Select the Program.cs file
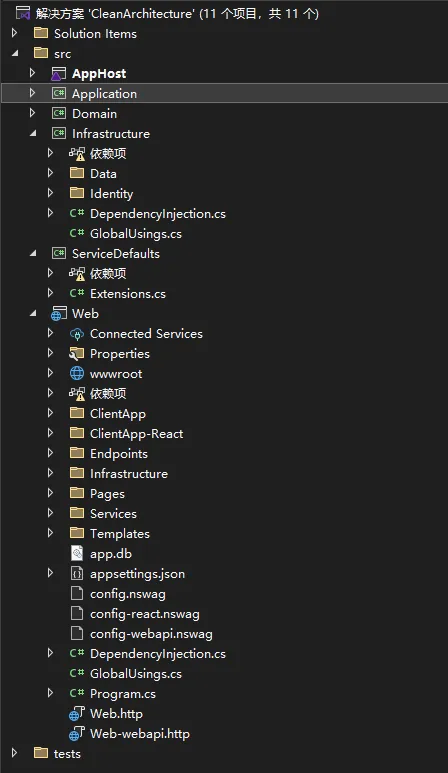The image size is (448, 773). (123, 694)
